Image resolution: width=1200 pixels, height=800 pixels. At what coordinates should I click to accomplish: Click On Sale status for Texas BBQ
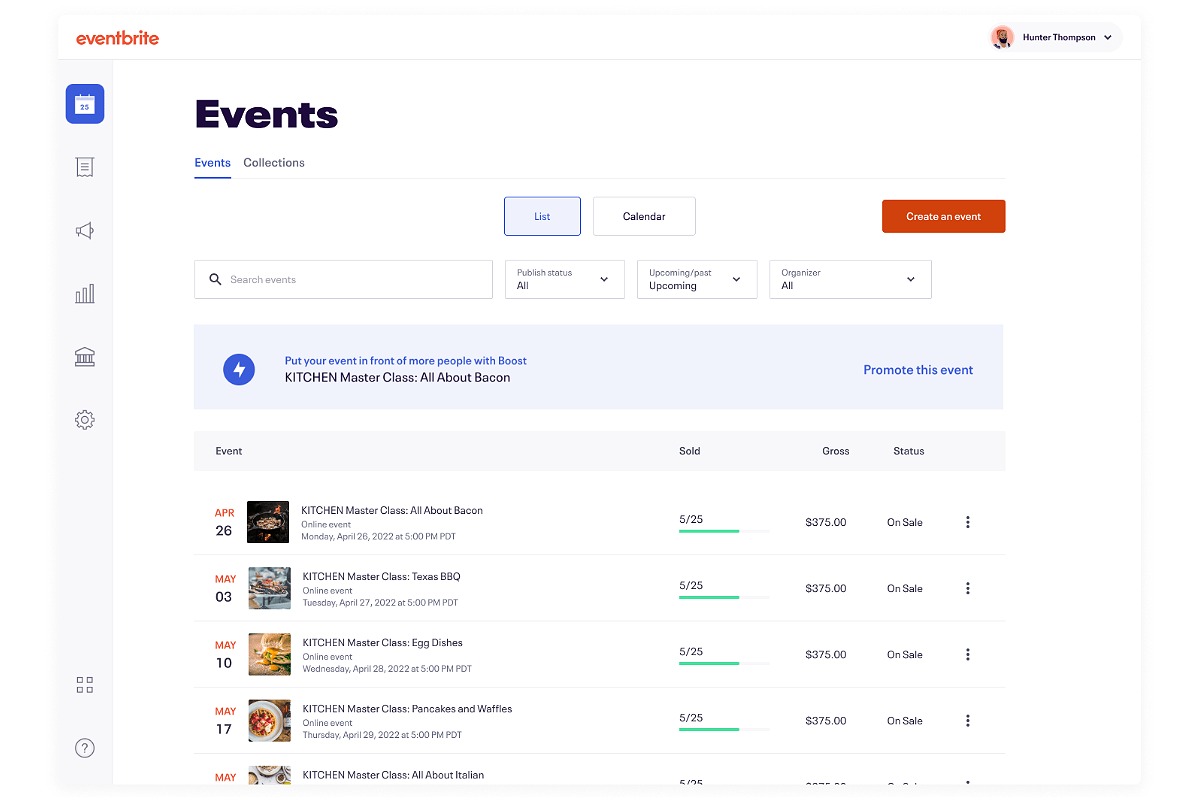tap(905, 588)
